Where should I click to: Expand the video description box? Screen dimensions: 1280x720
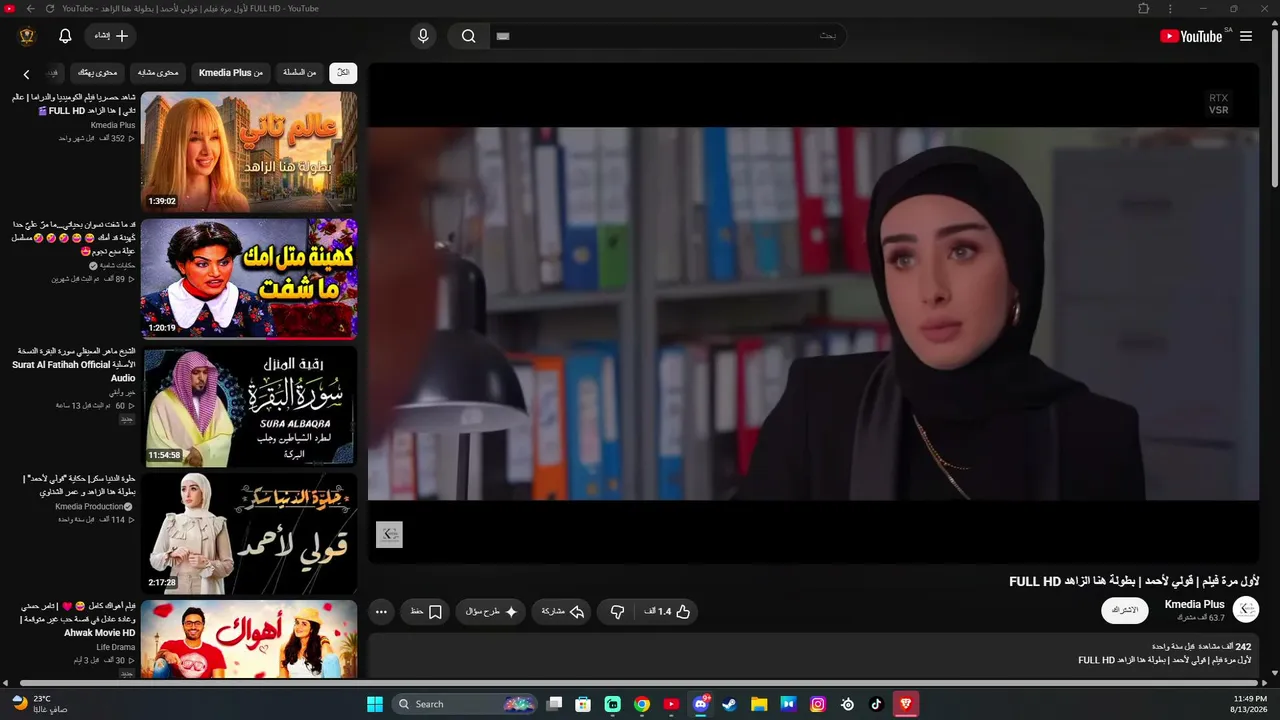point(813,655)
